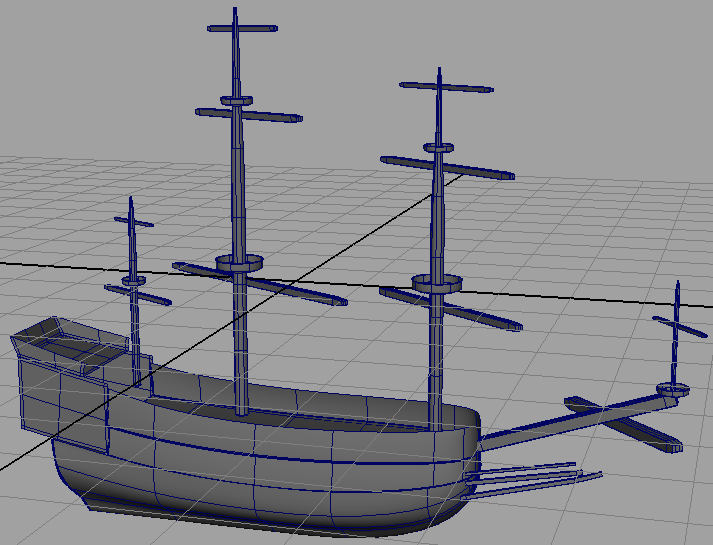Select the lower platform ring on the second tall mast

[x=437, y=284]
